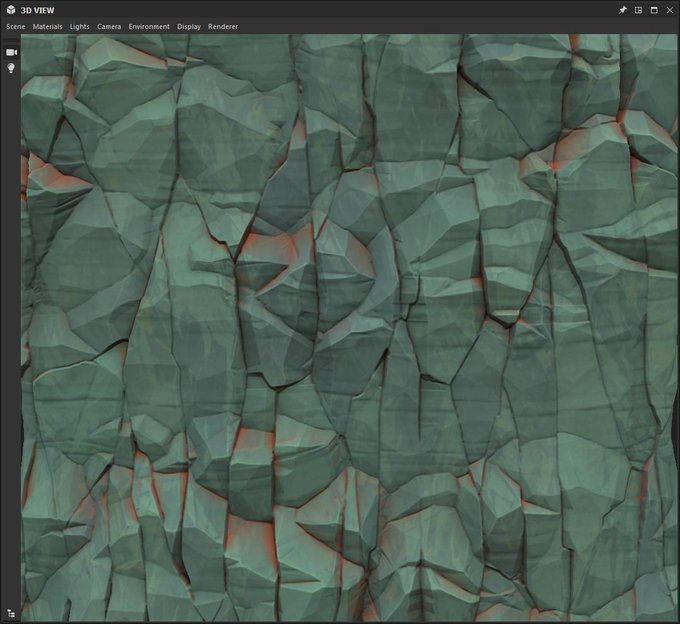The height and width of the screenshot is (624, 680).
Task: Open the Environment menu
Action: tap(149, 26)
